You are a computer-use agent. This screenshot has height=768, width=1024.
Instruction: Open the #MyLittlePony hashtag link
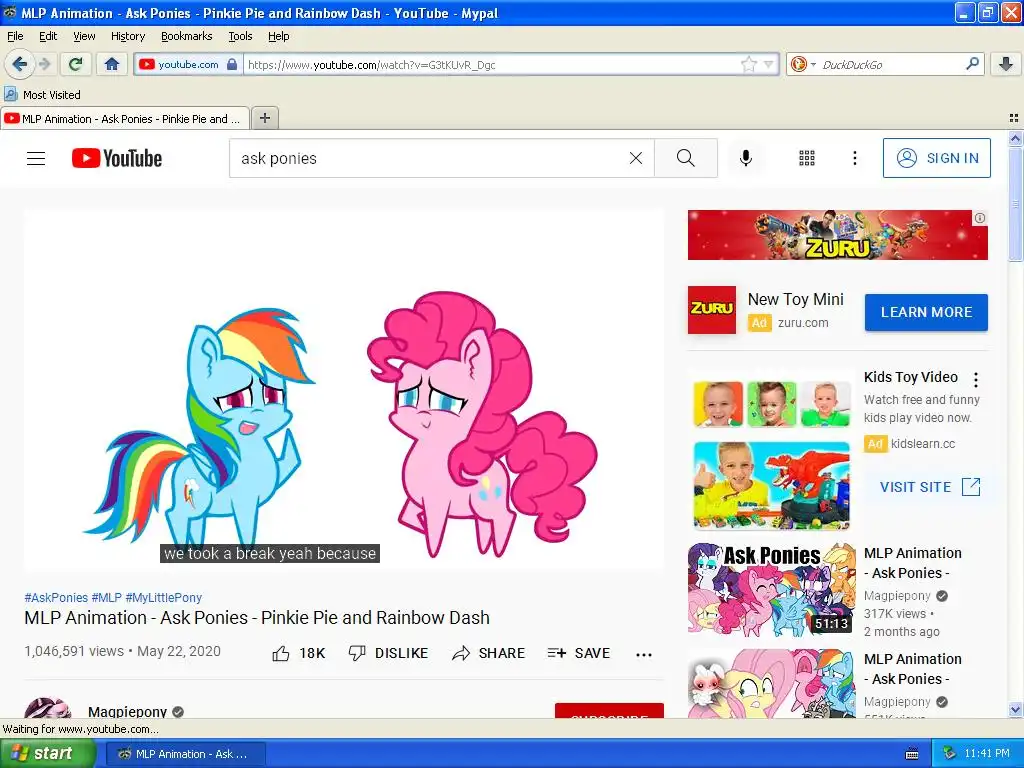[163, 598]
